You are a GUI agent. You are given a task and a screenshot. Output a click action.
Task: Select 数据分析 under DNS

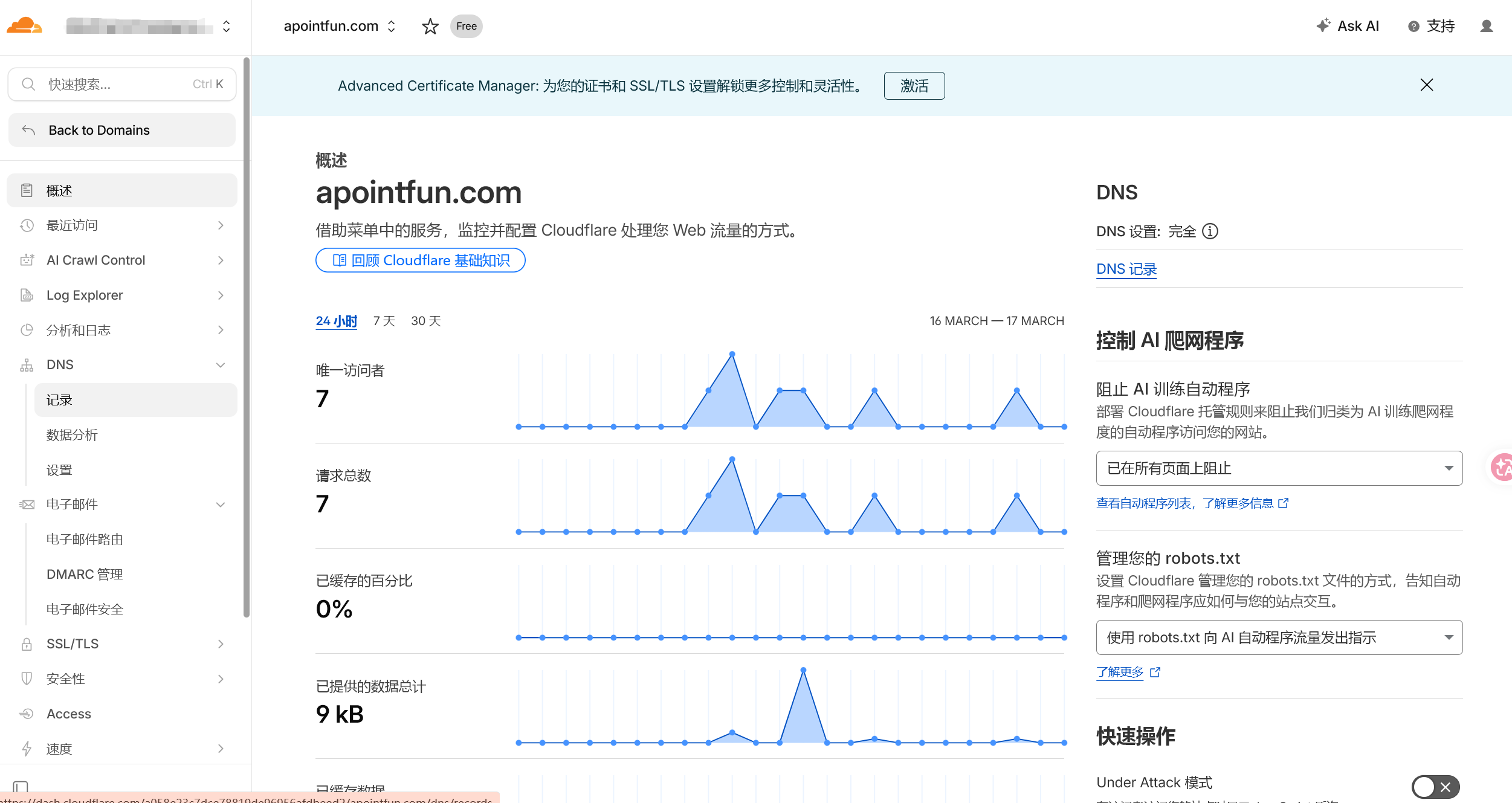[72, 435]
